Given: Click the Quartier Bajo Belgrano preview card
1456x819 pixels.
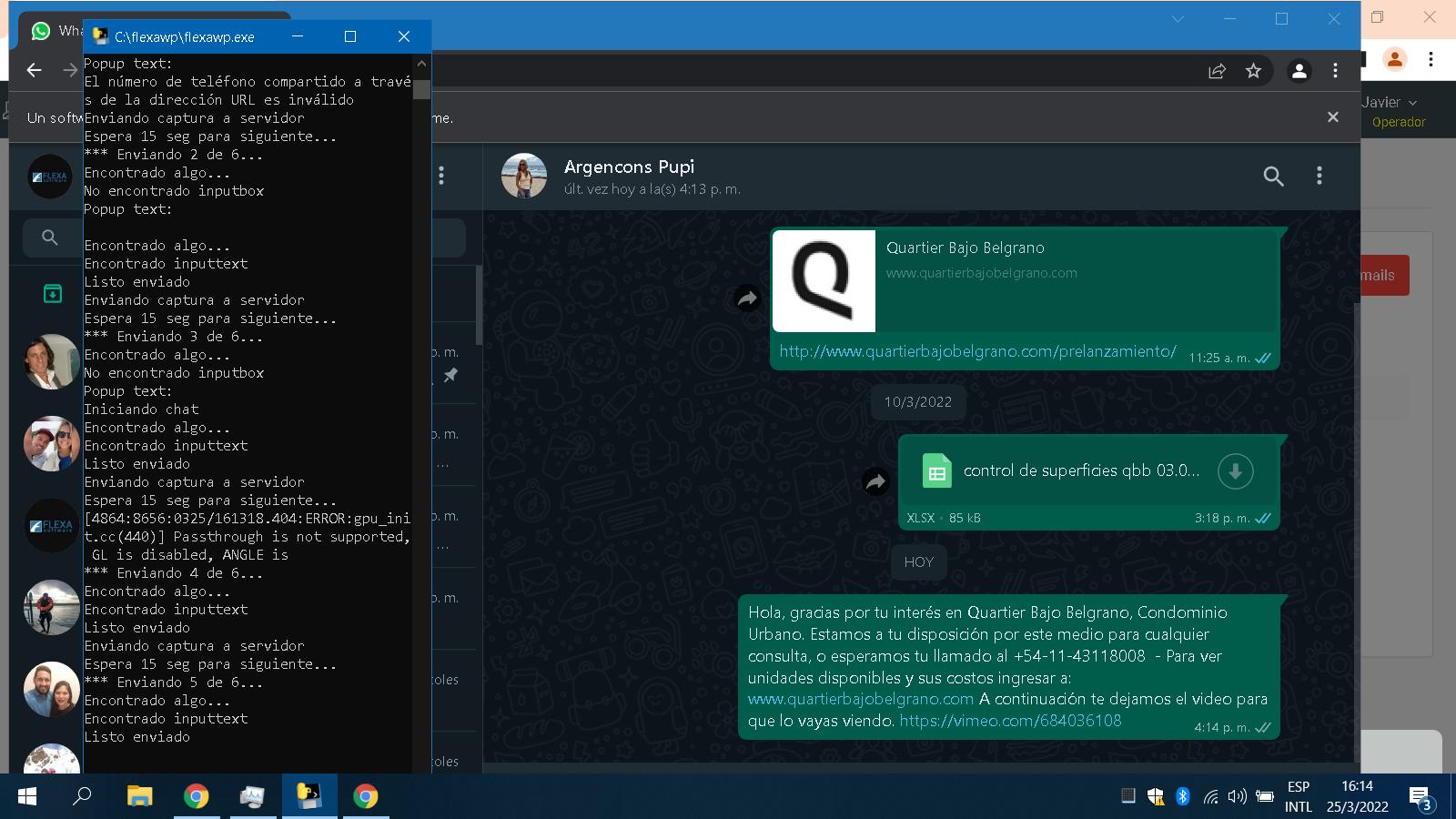Looking at the screenshot, I should [x=1025, y=281].
